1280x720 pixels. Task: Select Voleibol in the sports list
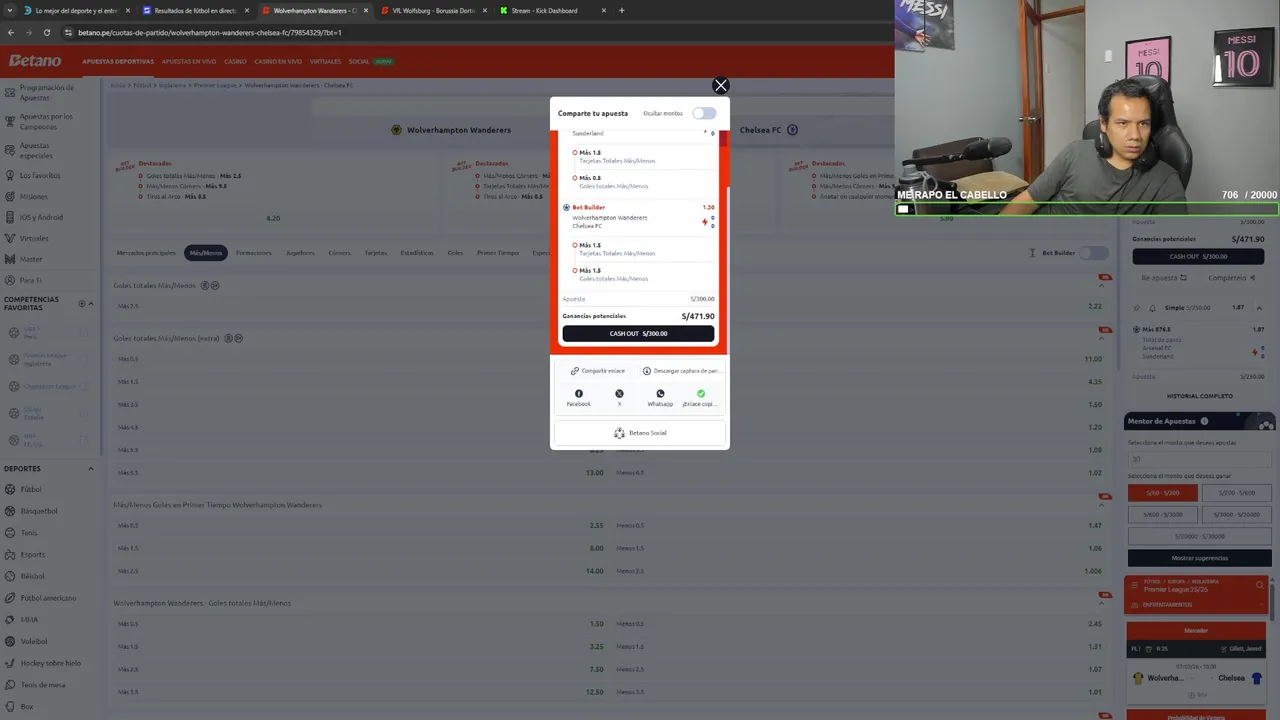34,641
